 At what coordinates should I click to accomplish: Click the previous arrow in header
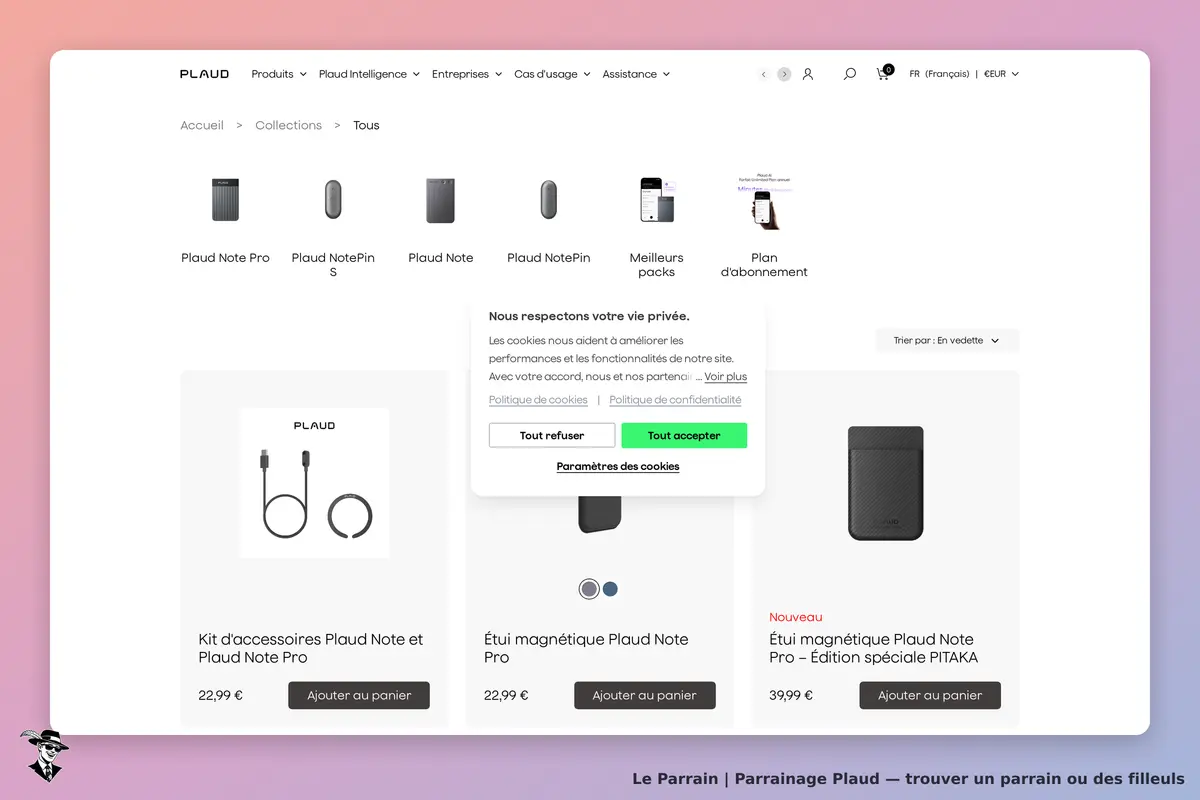click(x=764, y=74)
